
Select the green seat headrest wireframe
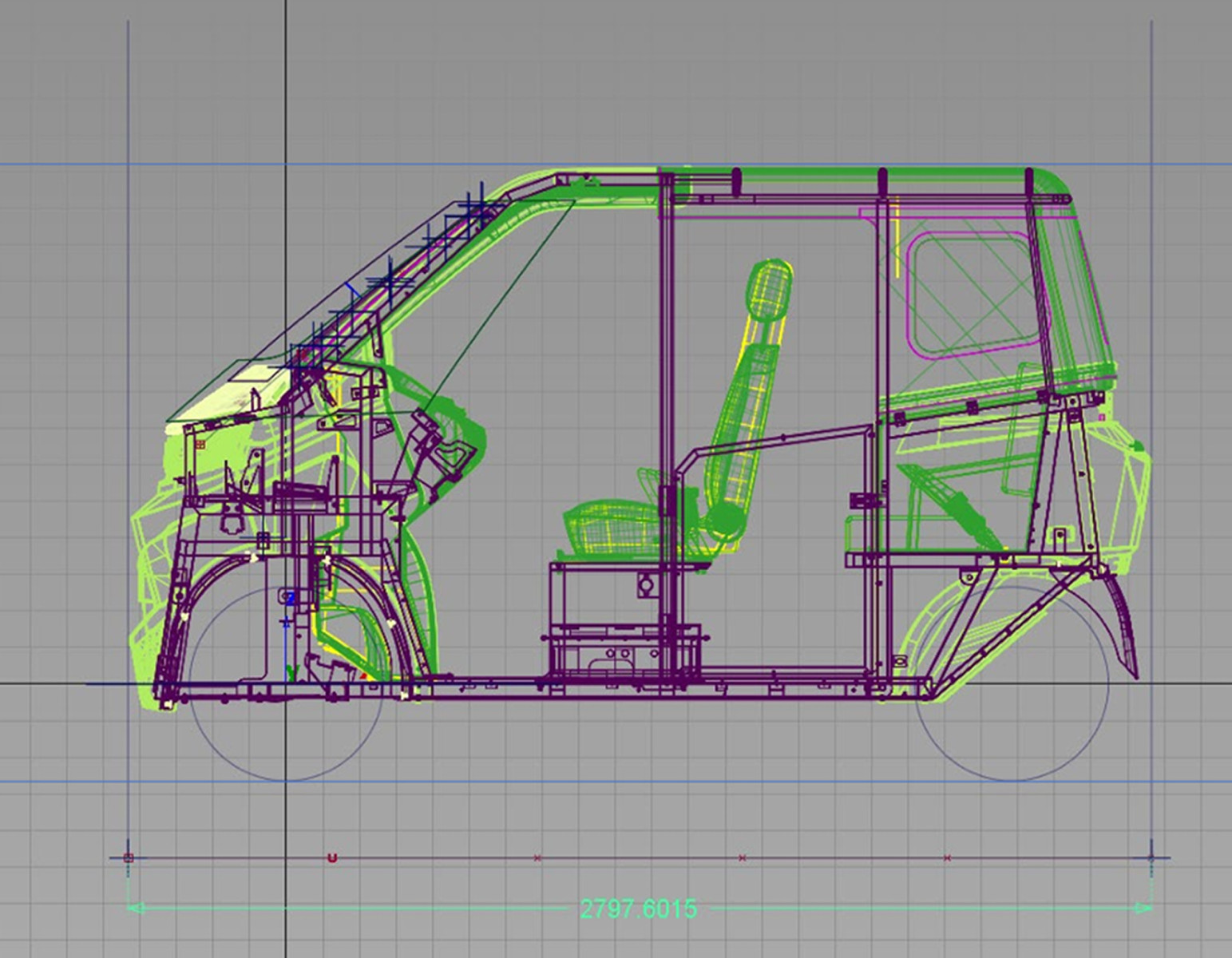(x=769, y=291)
